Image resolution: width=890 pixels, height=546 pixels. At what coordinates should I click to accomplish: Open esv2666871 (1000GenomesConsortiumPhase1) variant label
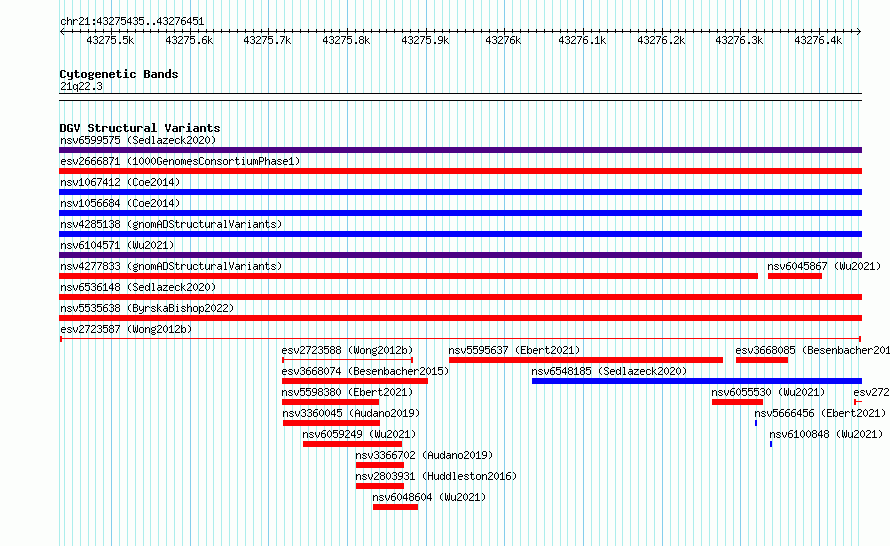180,161
